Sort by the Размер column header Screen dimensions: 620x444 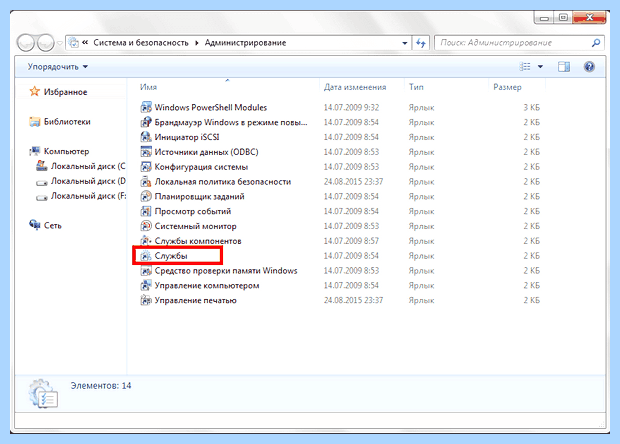tap(507, 87)
